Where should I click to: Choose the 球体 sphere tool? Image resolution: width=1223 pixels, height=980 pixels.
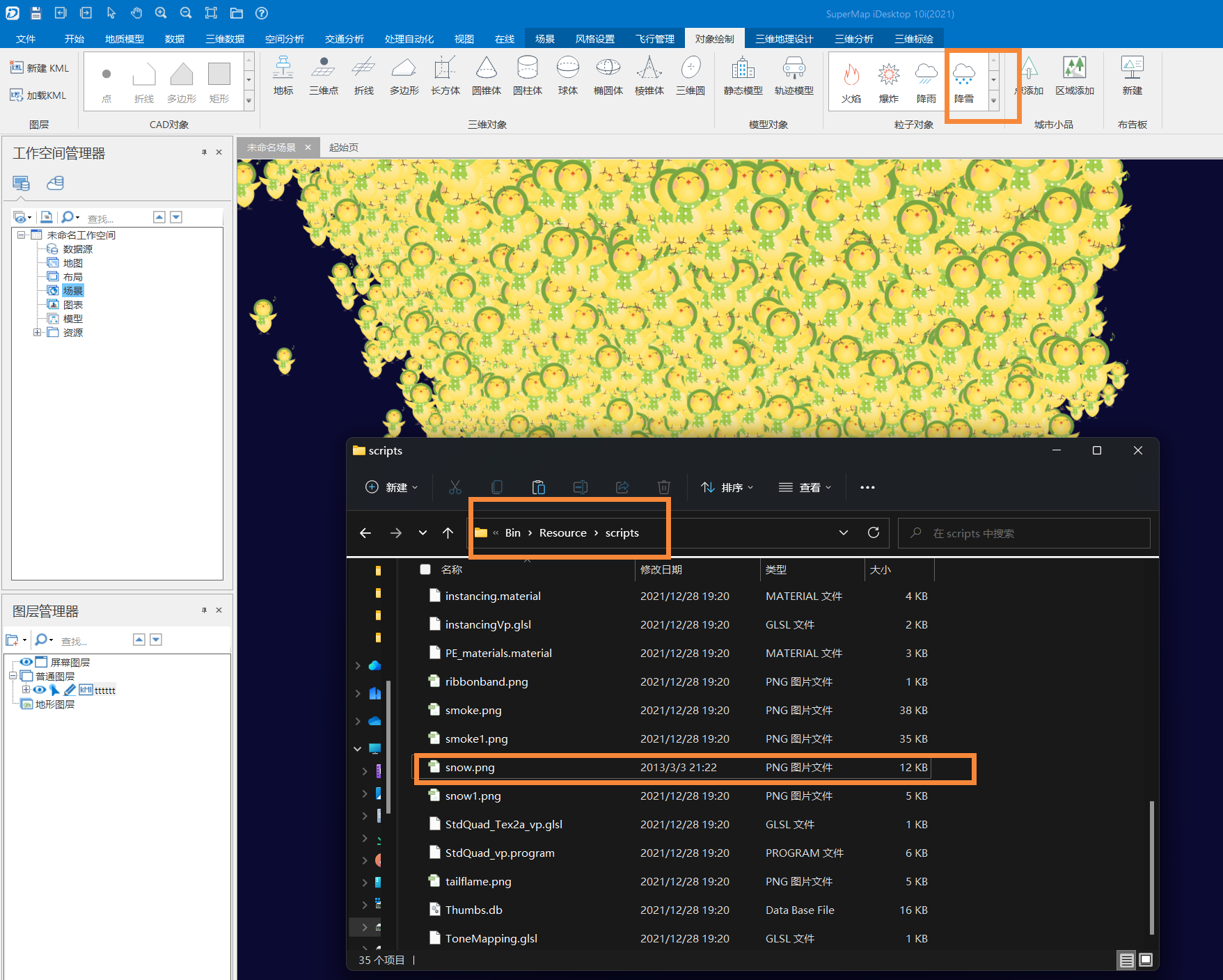(568, 77)
